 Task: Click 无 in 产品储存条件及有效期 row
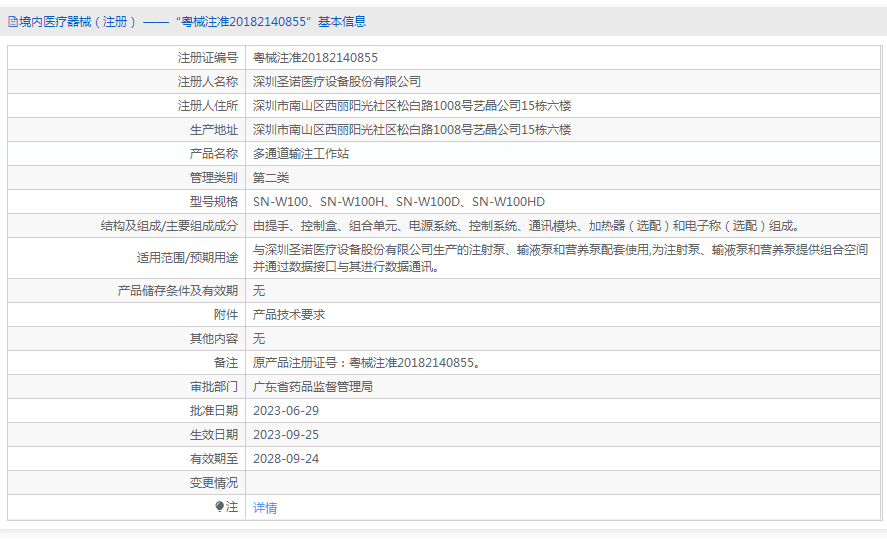click(259, 290)
